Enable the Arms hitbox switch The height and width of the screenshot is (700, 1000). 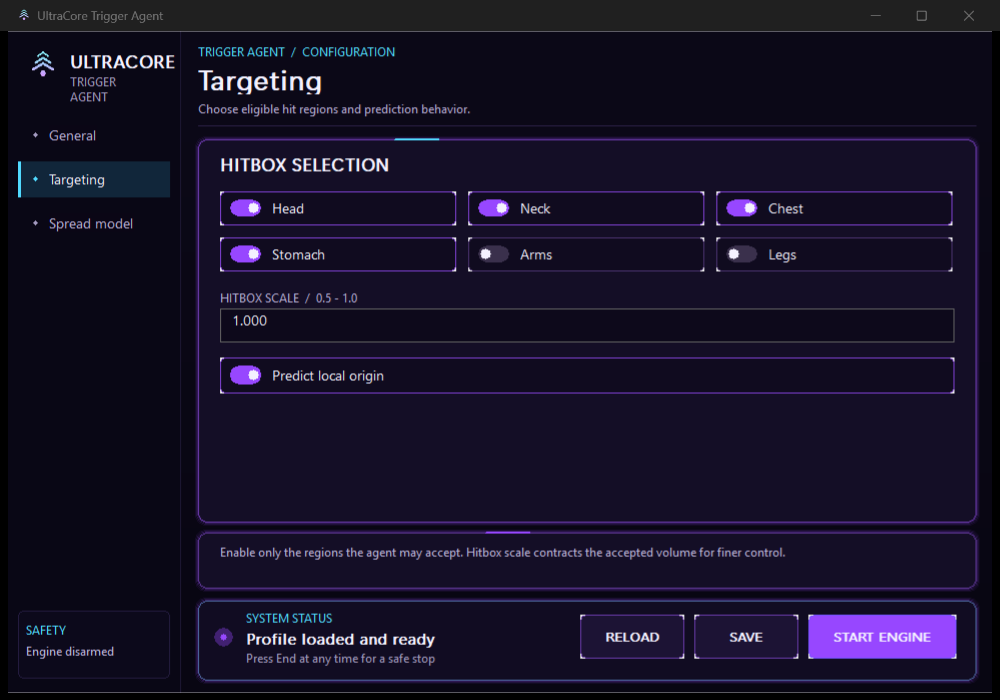coord(494,254)
